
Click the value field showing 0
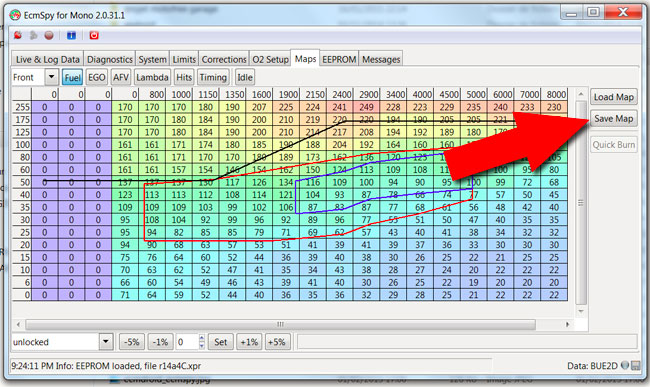click(187, 342)
